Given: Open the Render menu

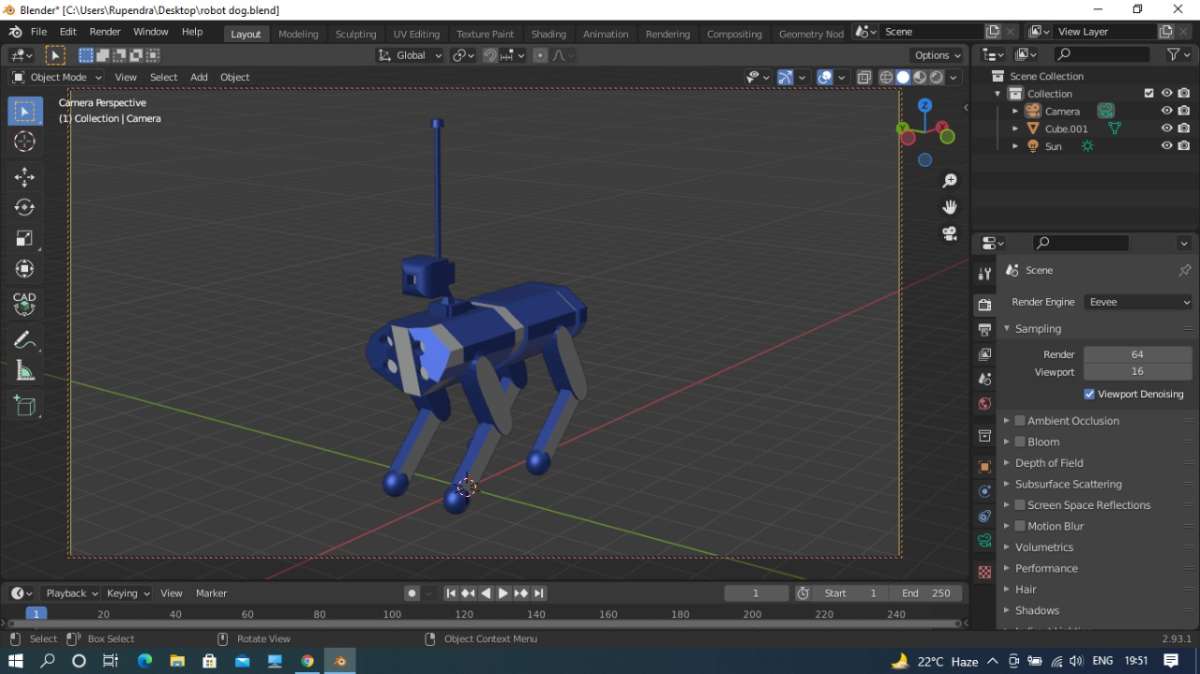Looking at the screenshot, I should 105,32.
